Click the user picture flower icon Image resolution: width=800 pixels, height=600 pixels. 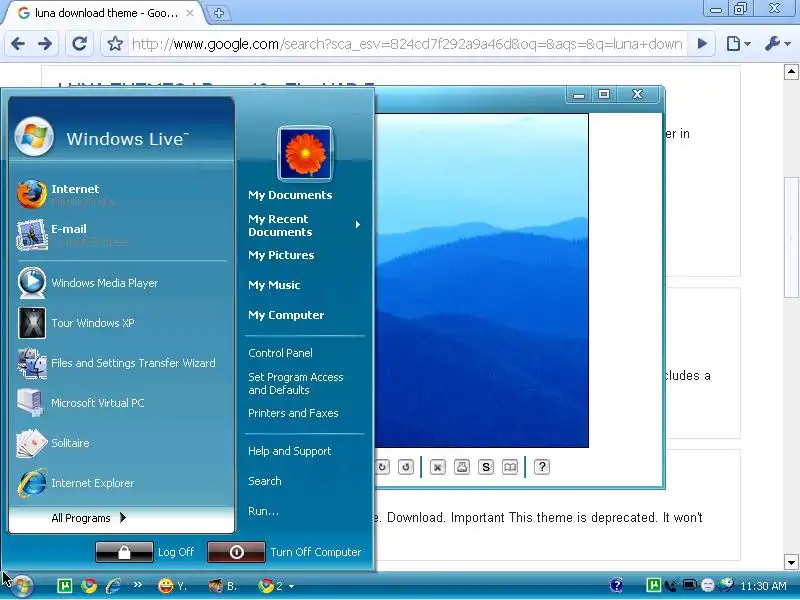pos(305,154)
